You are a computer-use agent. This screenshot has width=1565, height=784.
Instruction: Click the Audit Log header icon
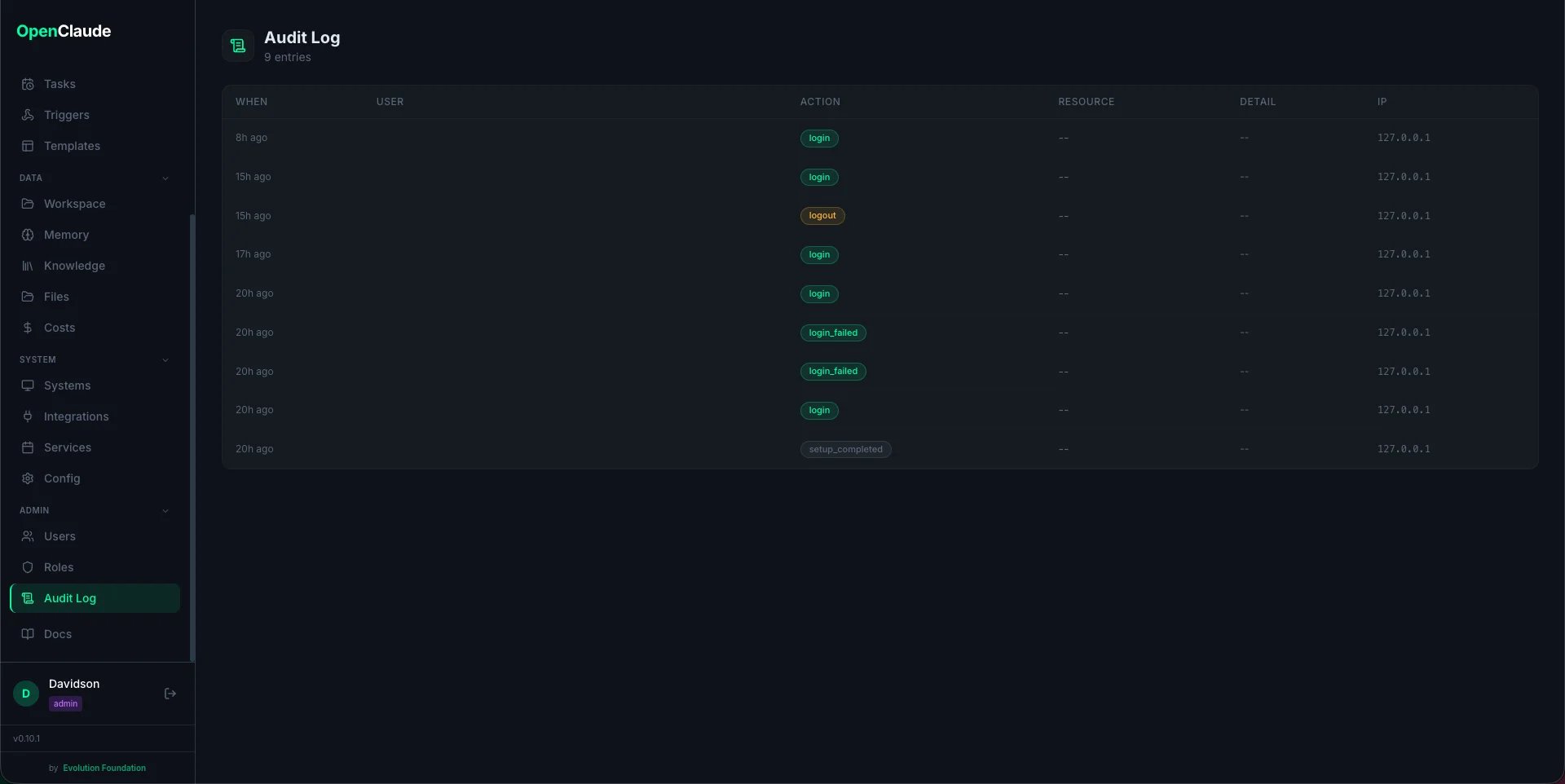238,46
